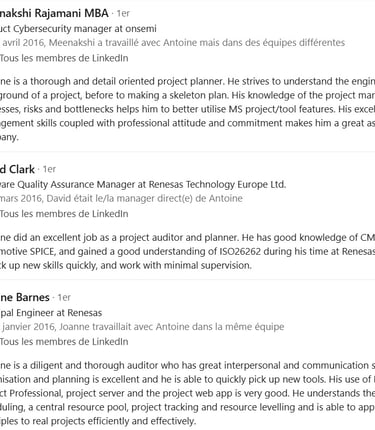Click Joanne's recommendation about diligent and thorough auditor
Viewport: 375px width, 430px height.
point(187,393)
